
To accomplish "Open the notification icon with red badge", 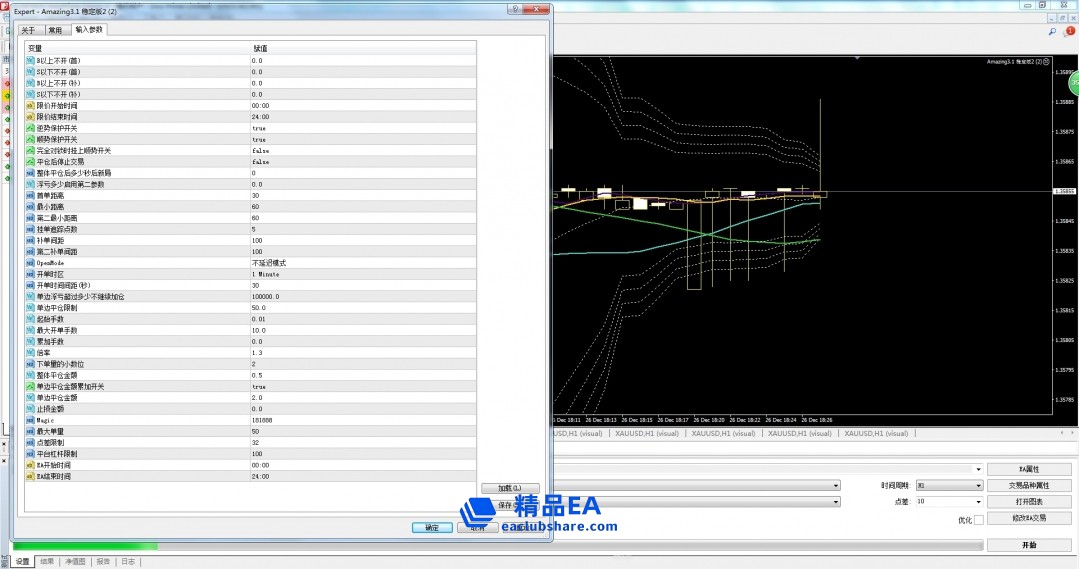I will pos(1069,32).
